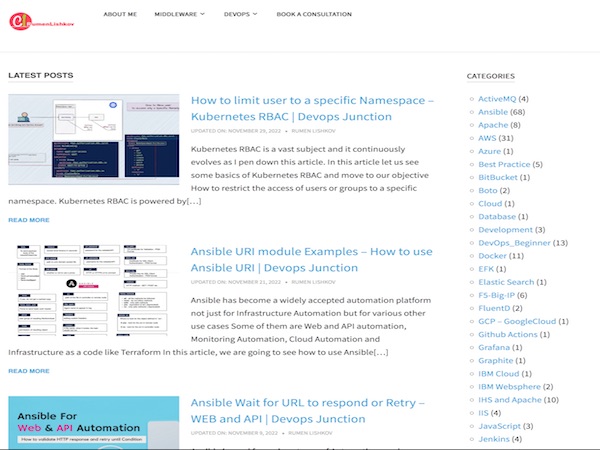Click Read More under Kubernetes RBAC post

pyautogui.click(x=28, y=219)
